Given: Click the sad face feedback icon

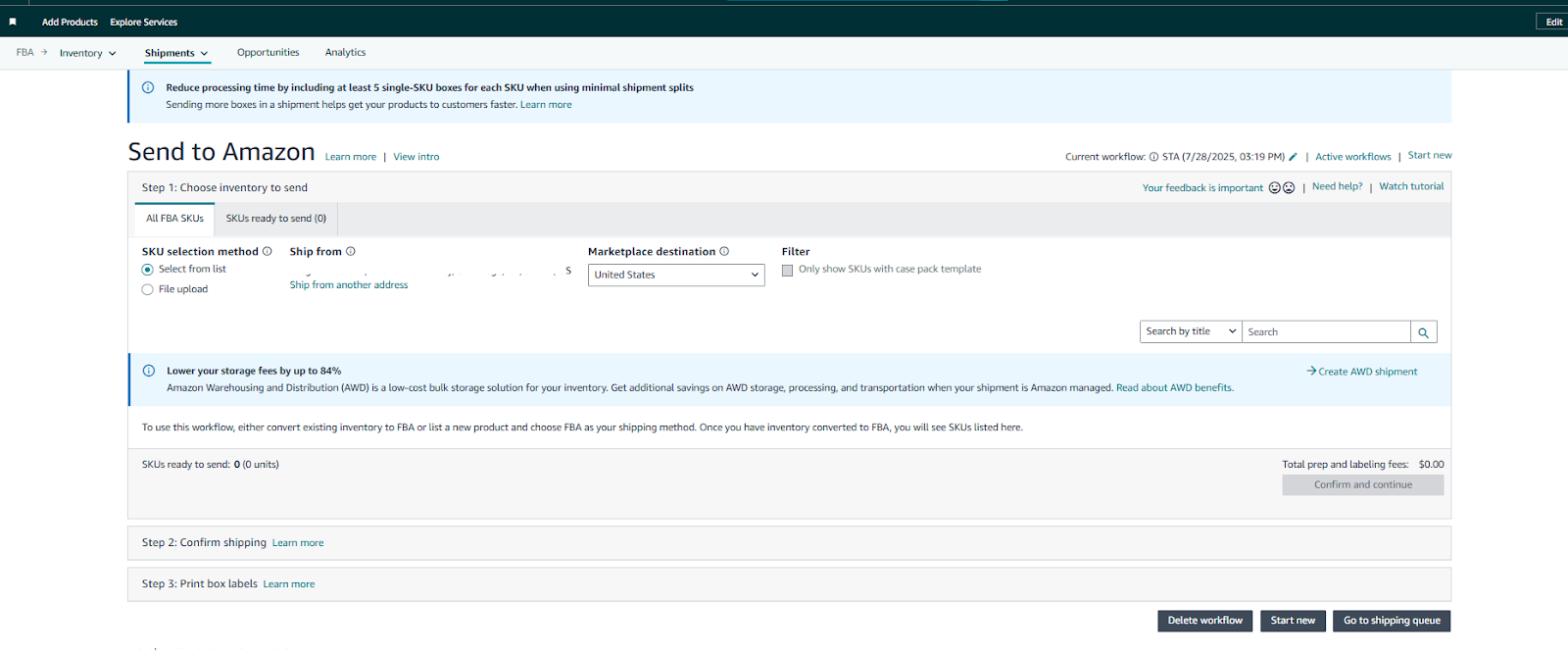Looking at the screenshot, I should pyautogui.click(x=1289, y=188).
